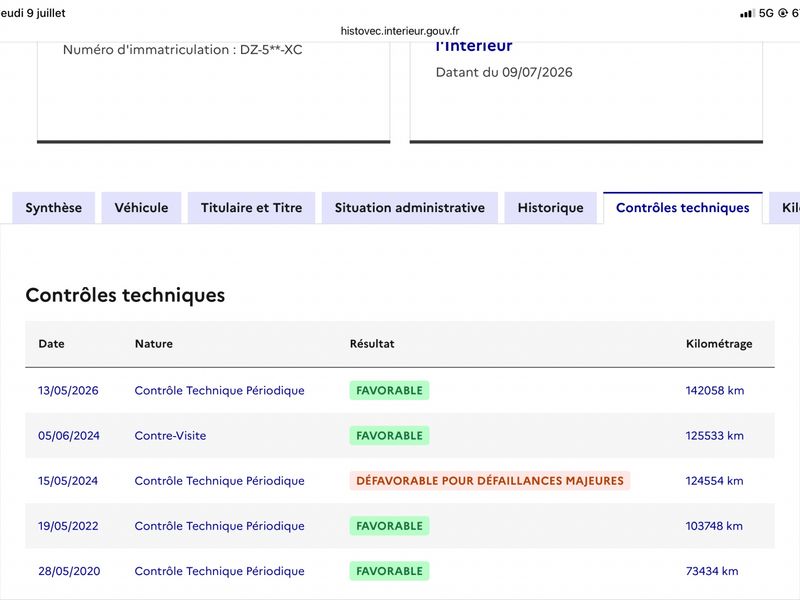Screen dimensions: 800x600
Task: Click the FAVORABLE badge for the Contre-Visite
Action: coord(389,436)
